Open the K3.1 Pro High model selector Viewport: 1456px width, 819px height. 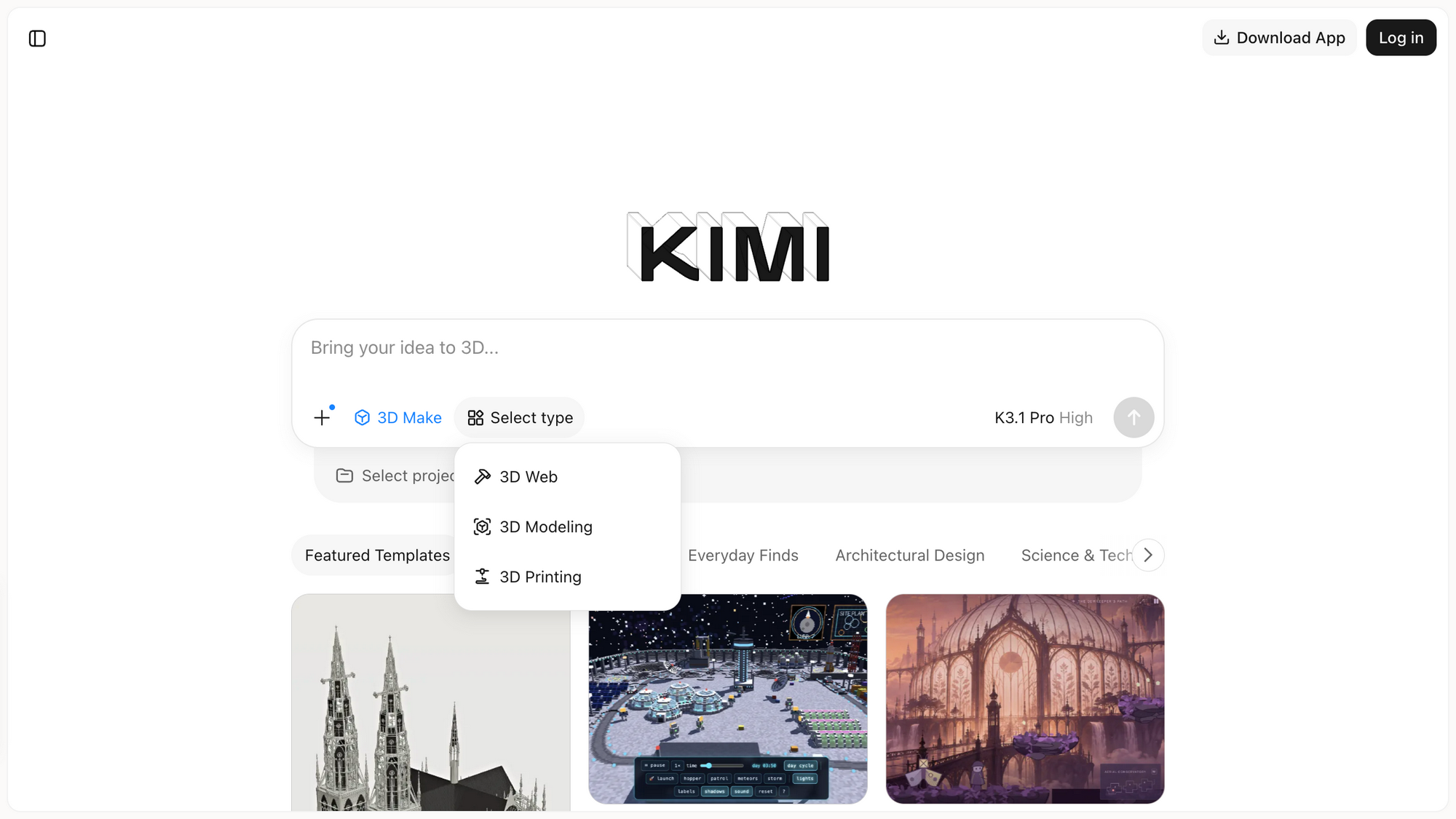[1043, 418]
